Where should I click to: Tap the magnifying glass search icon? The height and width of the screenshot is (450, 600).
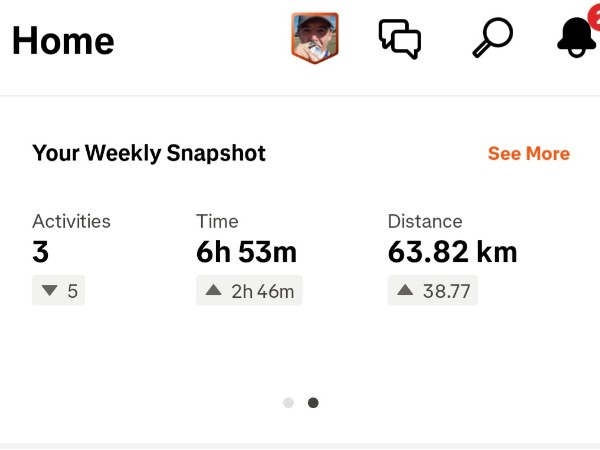click(491, 38)
